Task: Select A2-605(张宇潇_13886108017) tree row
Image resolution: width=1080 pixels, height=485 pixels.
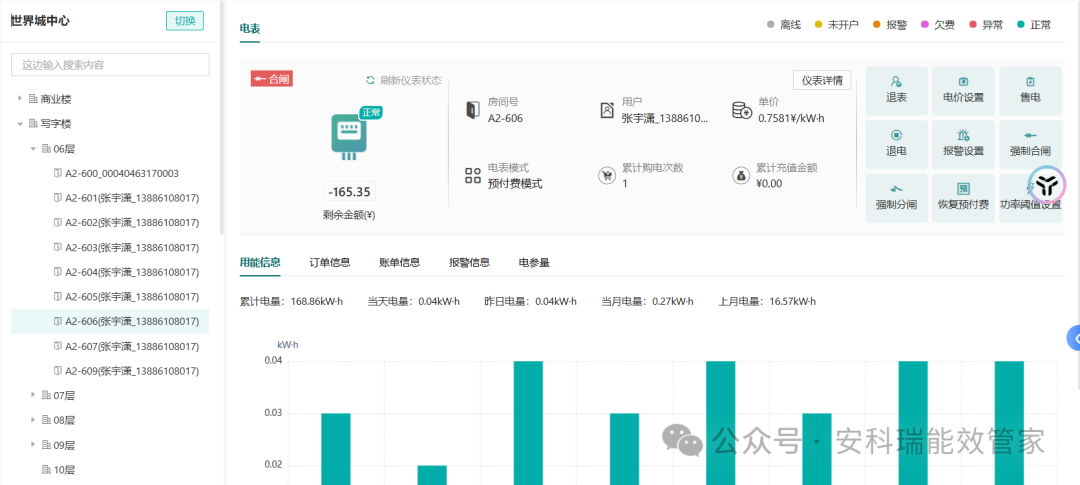Action: tap(110, 297)
